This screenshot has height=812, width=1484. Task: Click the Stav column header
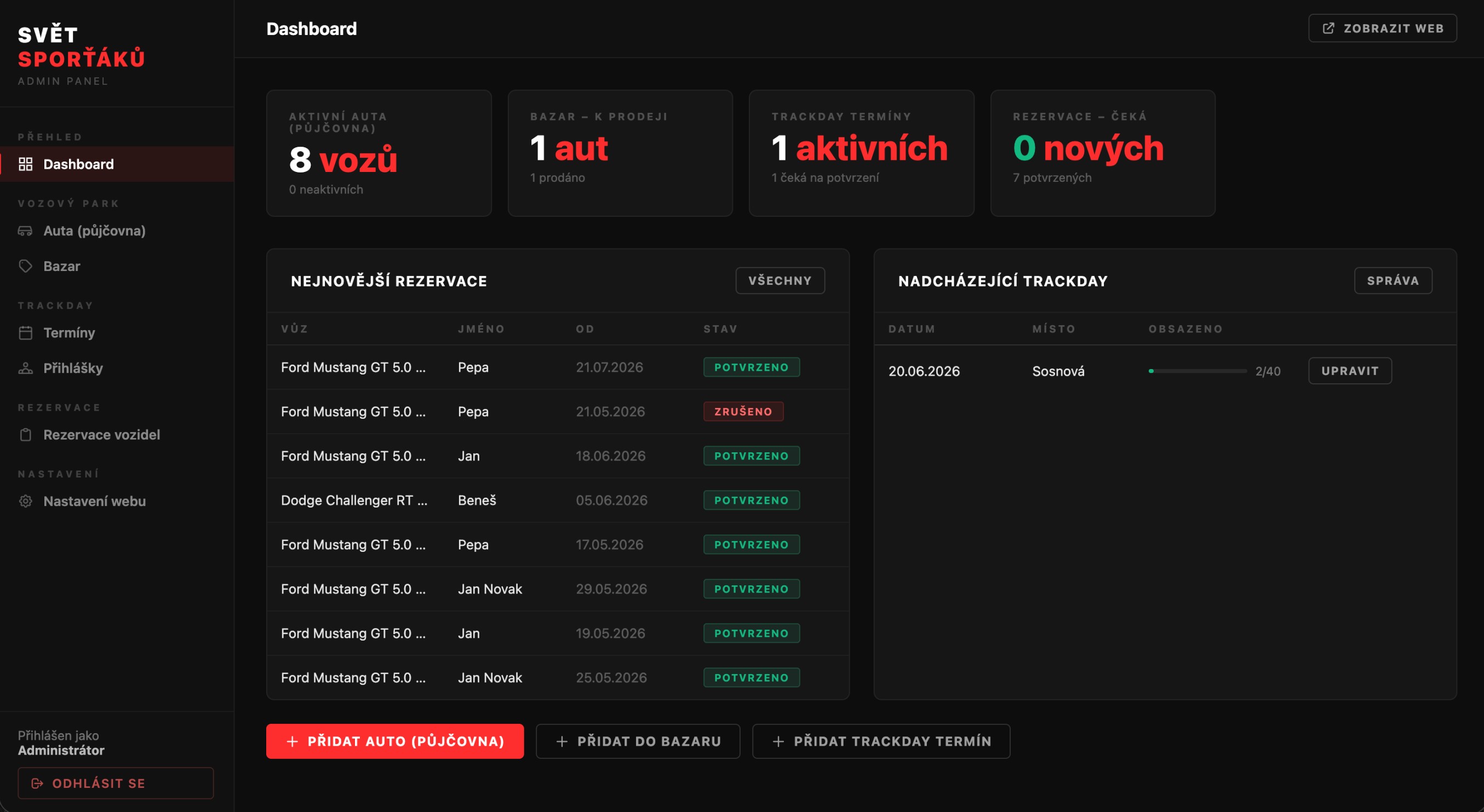click(720, 329)
